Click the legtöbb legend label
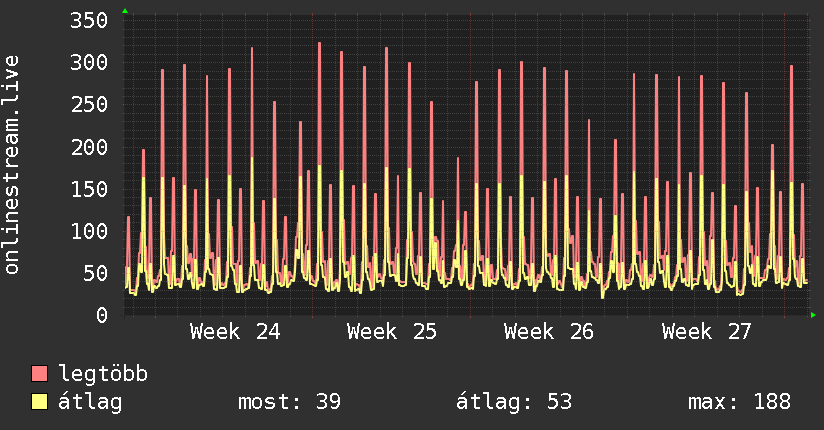The width and height of the screenshot is (824, 430). tap(103, 374)
